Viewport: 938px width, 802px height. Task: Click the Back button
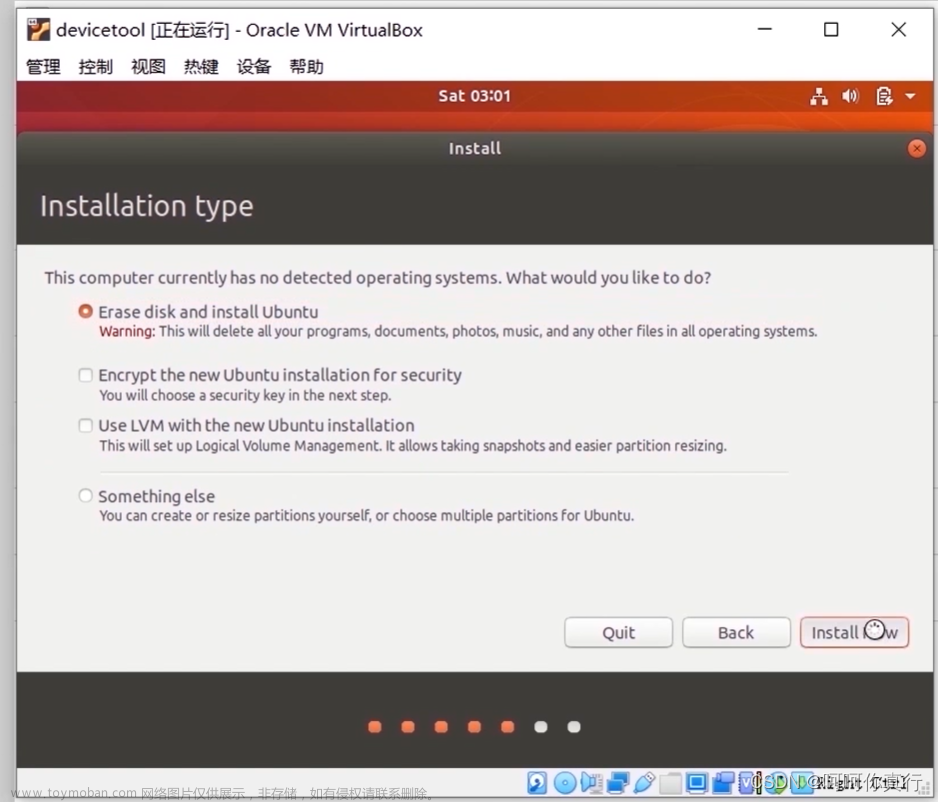coord(736,632)
